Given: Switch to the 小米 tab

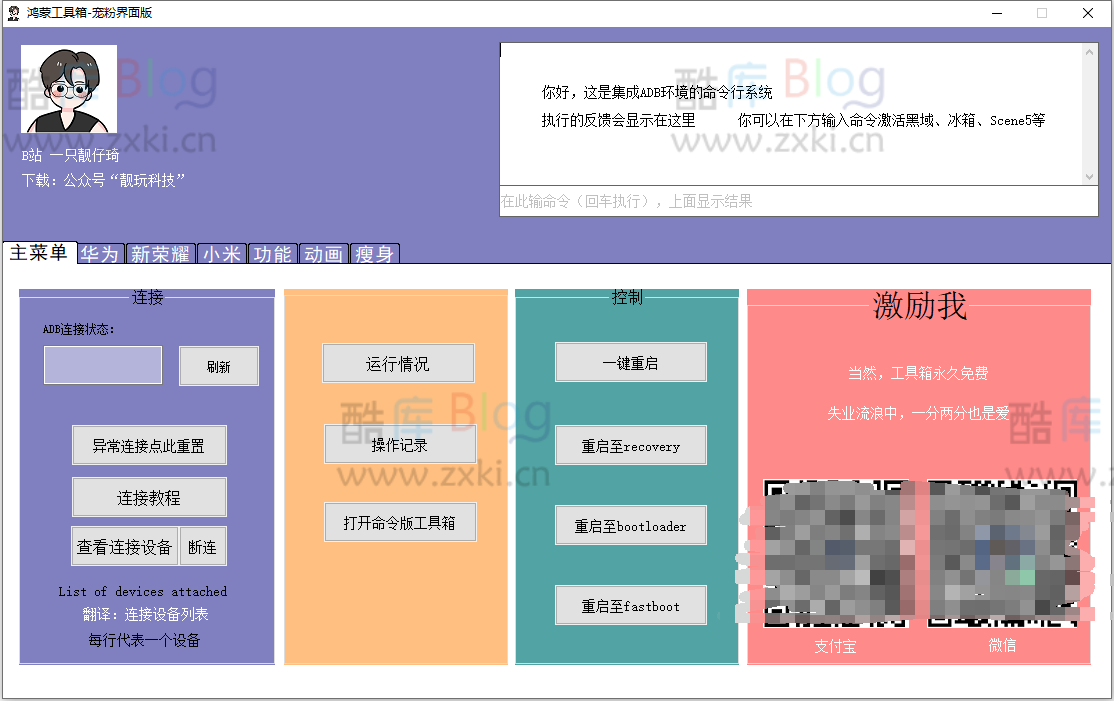Looking at the screenshot, I should (222, 254).
